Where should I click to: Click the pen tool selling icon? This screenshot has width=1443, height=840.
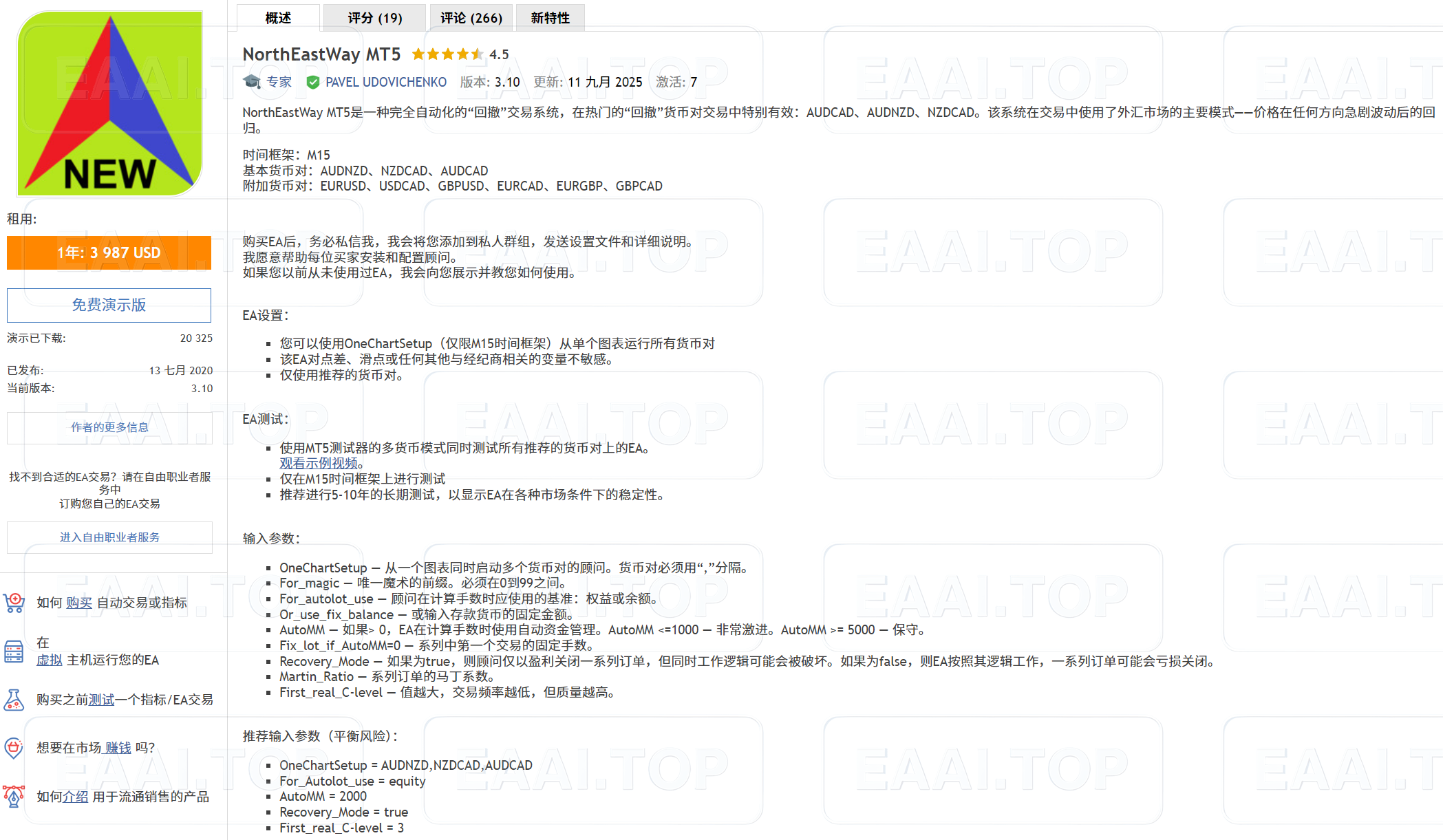click(x=14, y=795)
